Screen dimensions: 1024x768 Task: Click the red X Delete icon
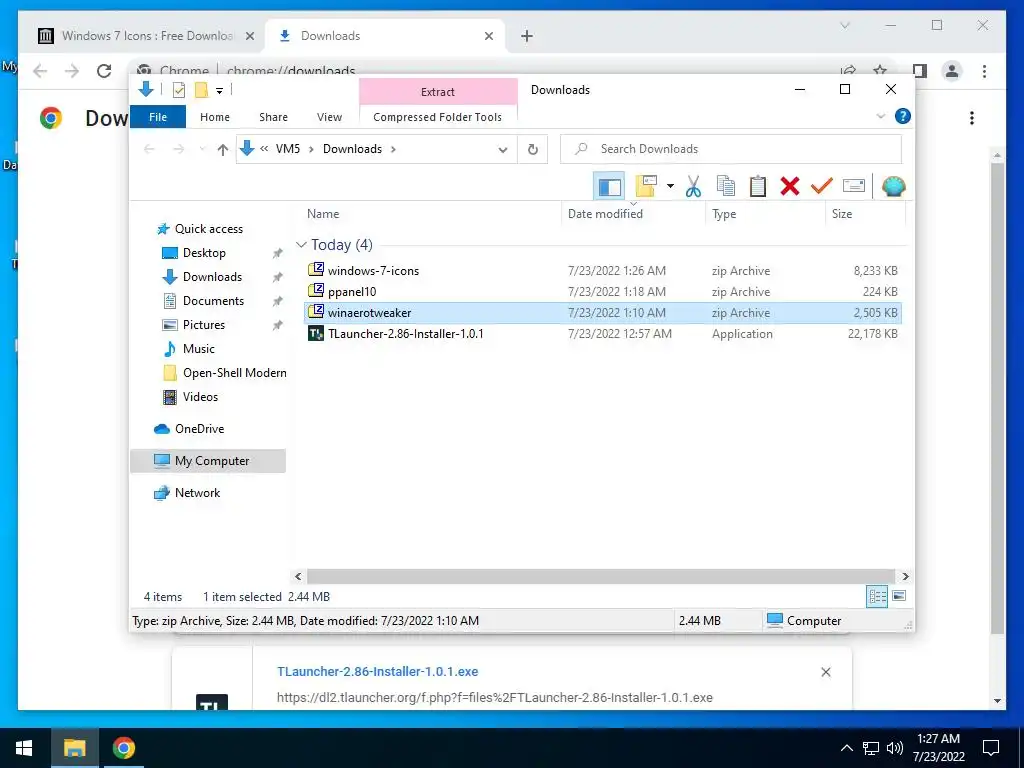click(790, 187)
